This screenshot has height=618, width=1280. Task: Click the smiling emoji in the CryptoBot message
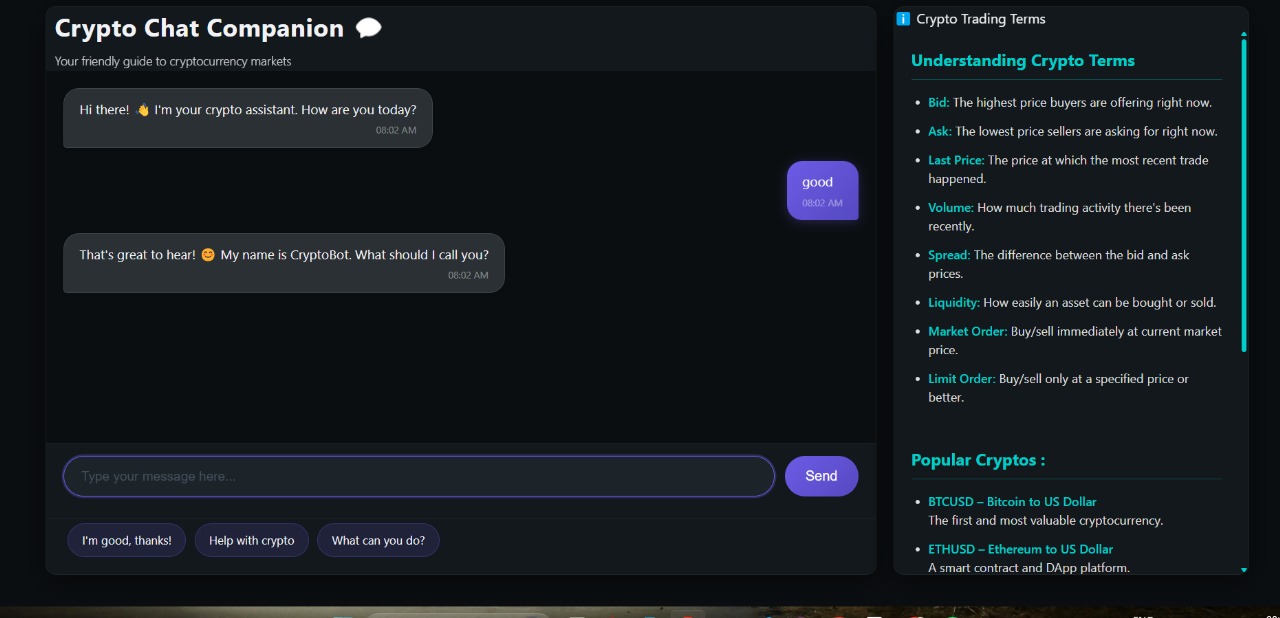[208, 255]
